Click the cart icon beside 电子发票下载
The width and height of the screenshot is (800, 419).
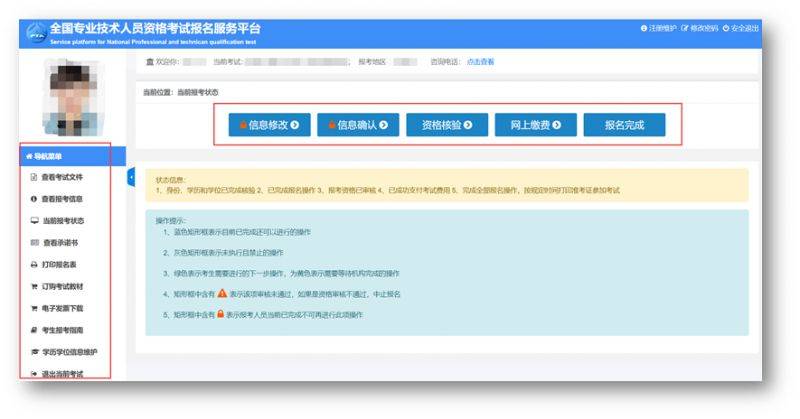[x=34, y=309]
